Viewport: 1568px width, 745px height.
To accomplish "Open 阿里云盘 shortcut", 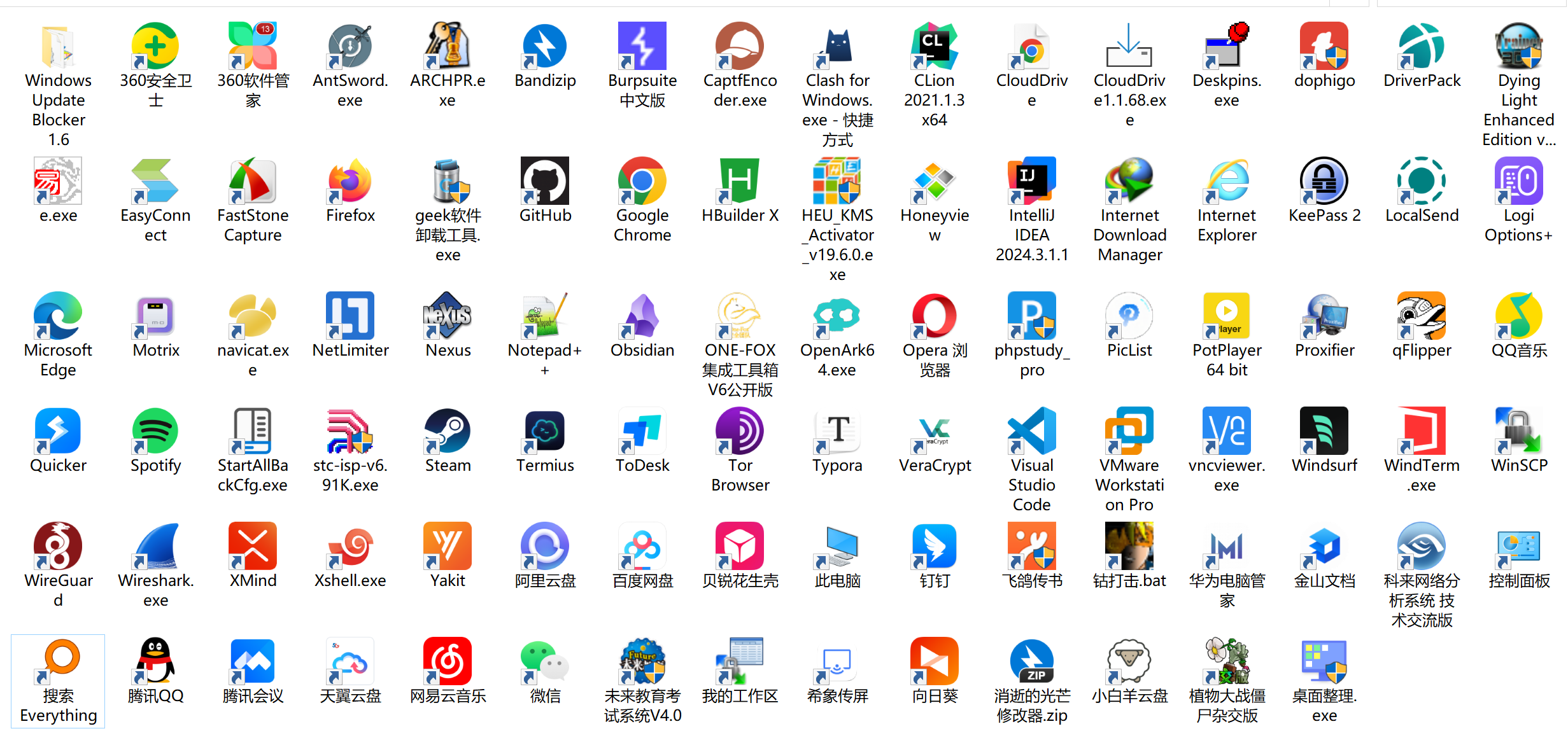I will click(545, 546).
